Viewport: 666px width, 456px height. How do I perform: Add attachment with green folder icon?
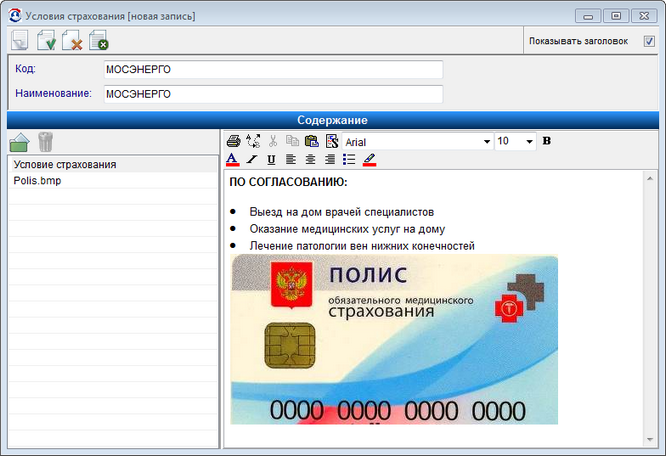pos(19,142)
